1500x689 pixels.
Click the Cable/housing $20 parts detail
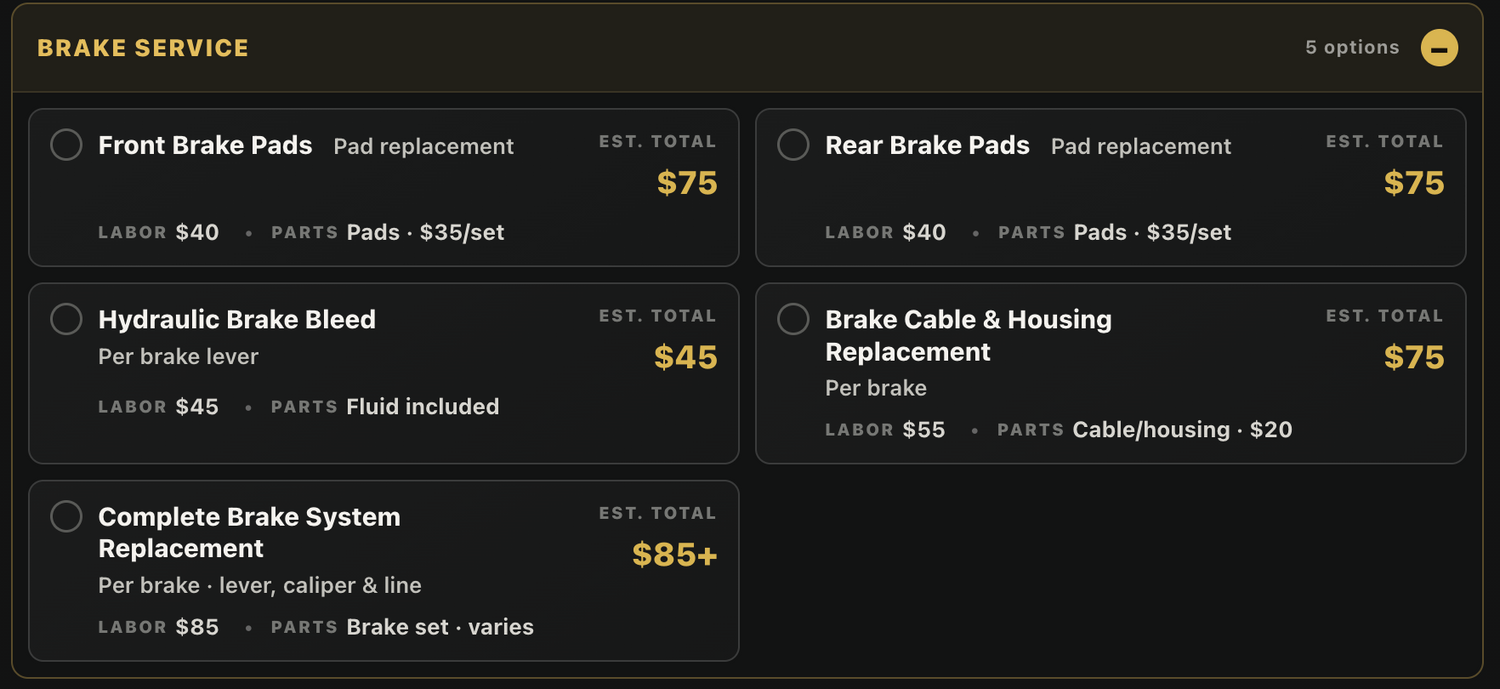1182,430
